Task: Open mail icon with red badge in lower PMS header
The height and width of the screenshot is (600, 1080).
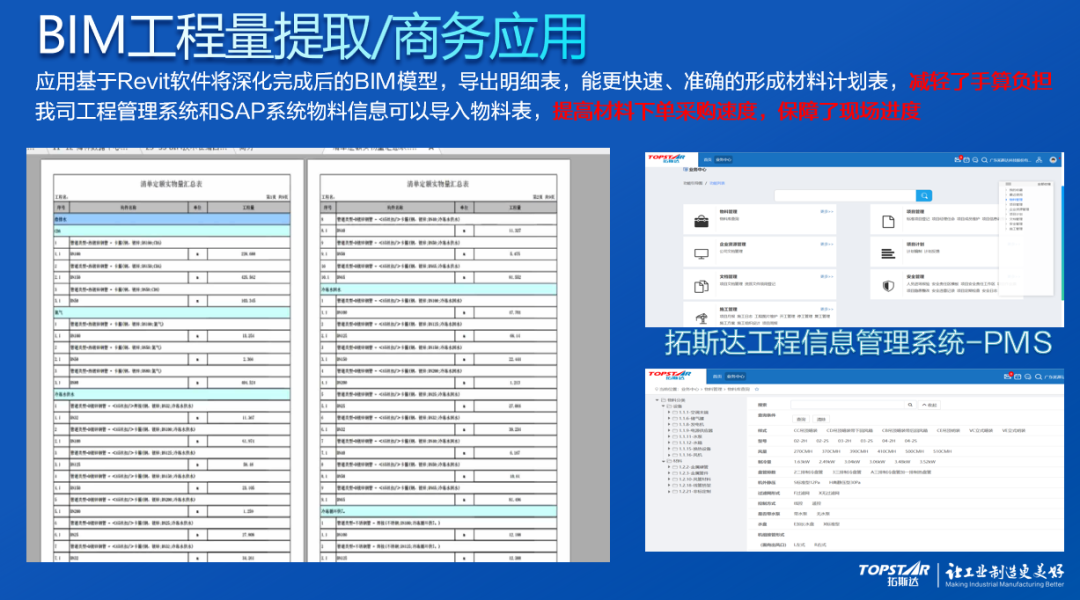Action: [x=1007, y=377]
